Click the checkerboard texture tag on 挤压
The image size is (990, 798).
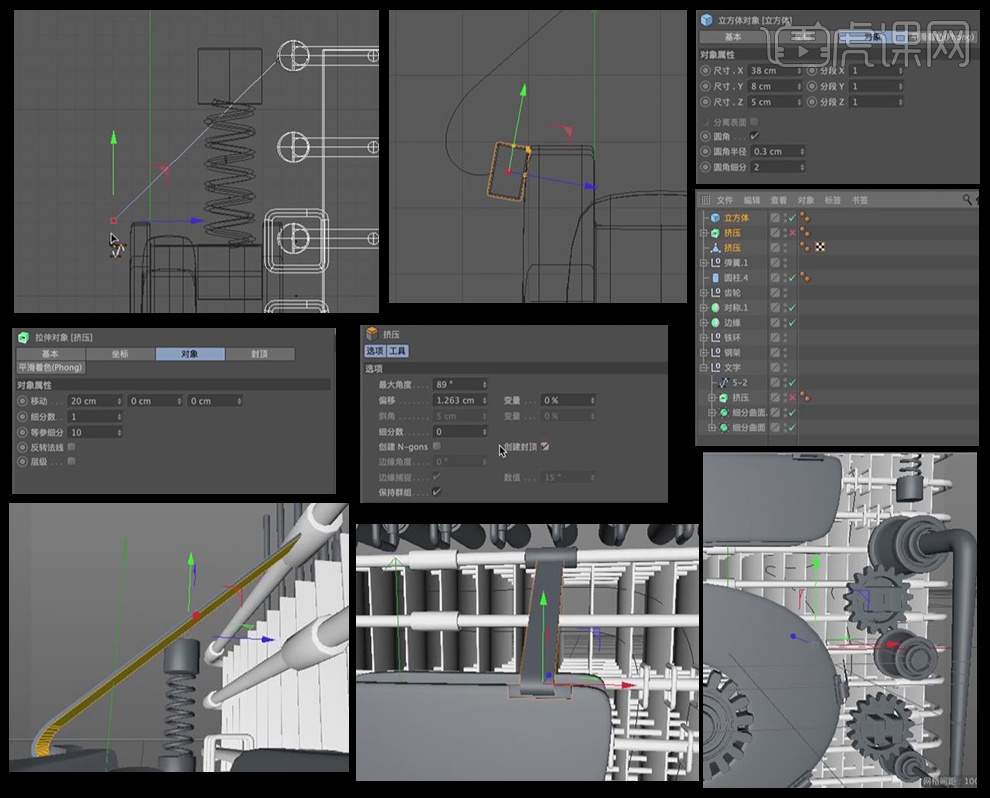[819, 247]
